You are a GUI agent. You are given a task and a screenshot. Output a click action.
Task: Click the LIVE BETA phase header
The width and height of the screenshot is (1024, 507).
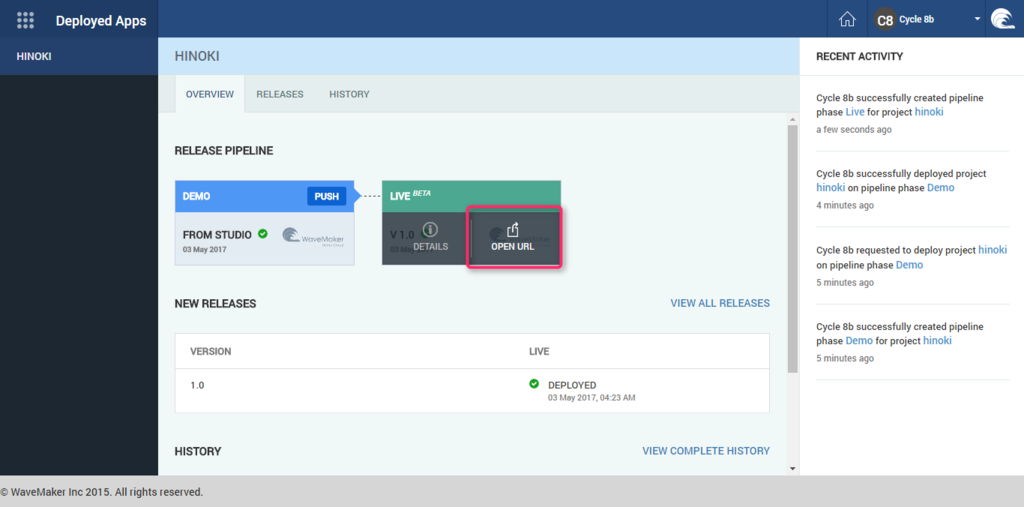click(x=472, y=196)
